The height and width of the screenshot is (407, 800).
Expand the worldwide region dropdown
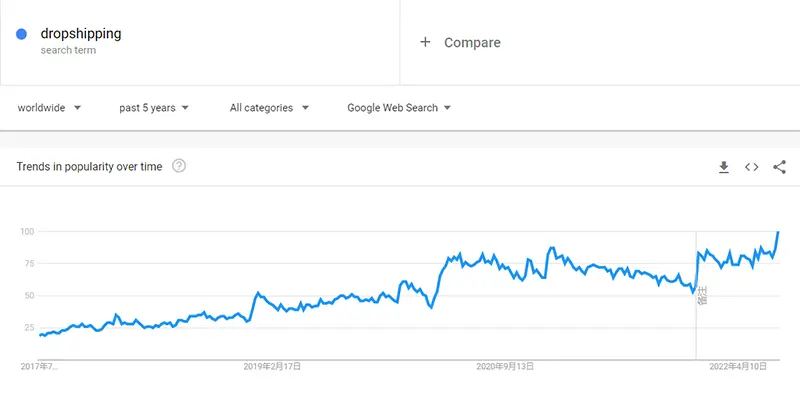(49, 108)
